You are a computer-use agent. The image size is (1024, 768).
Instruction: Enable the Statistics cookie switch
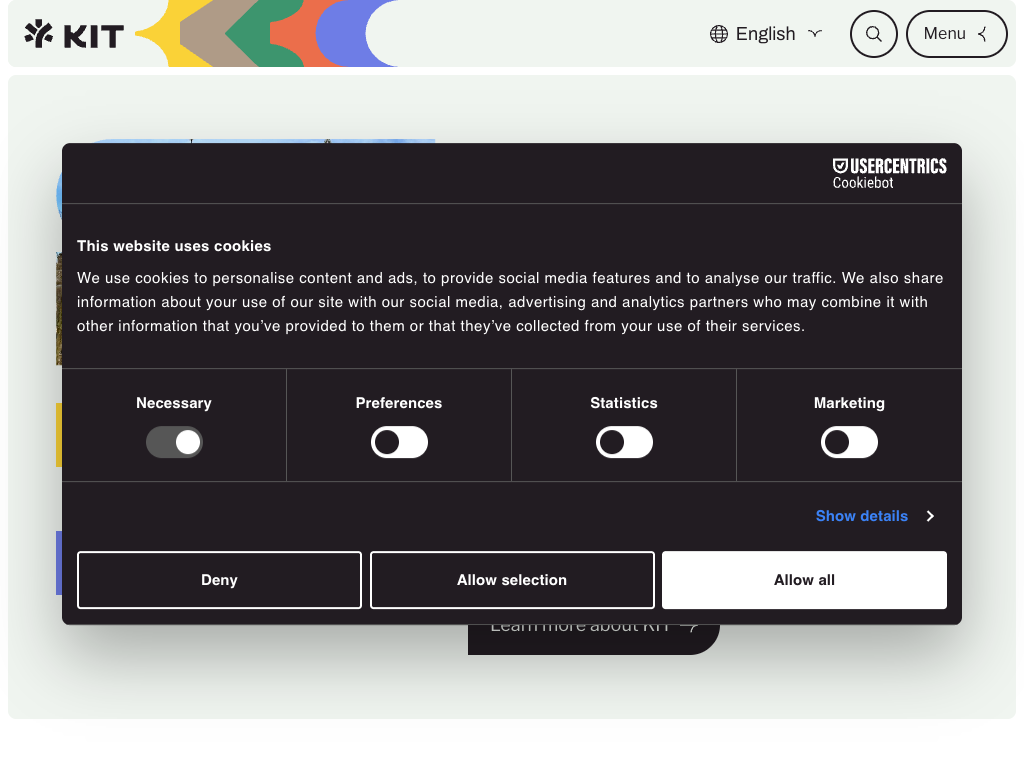[x=624, y=442]
